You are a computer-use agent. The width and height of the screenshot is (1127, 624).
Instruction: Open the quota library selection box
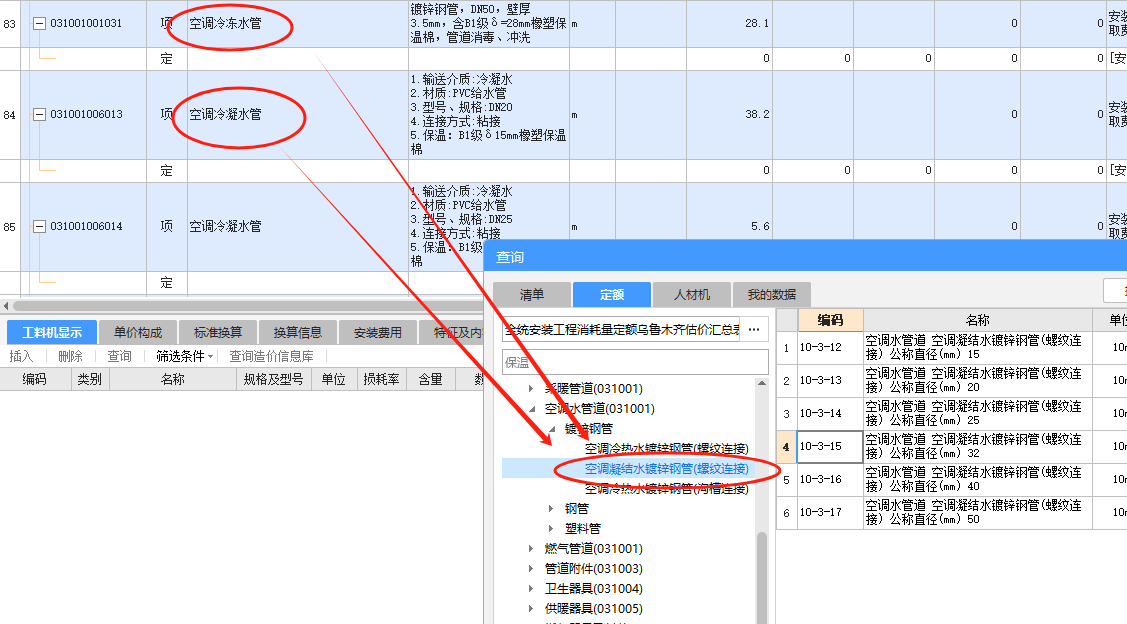(622, 329)
